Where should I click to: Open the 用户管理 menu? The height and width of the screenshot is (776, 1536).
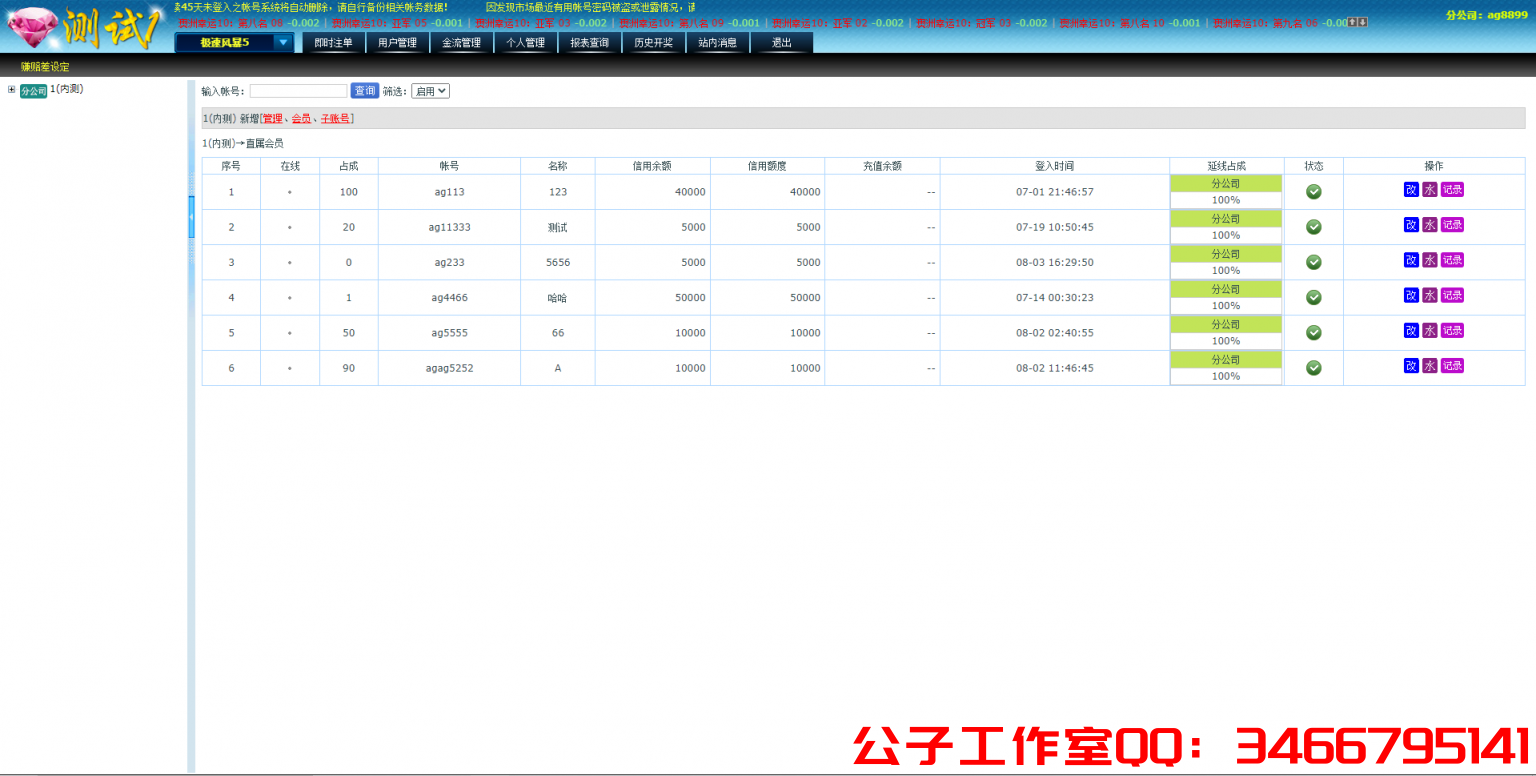(x=397, y=42)
